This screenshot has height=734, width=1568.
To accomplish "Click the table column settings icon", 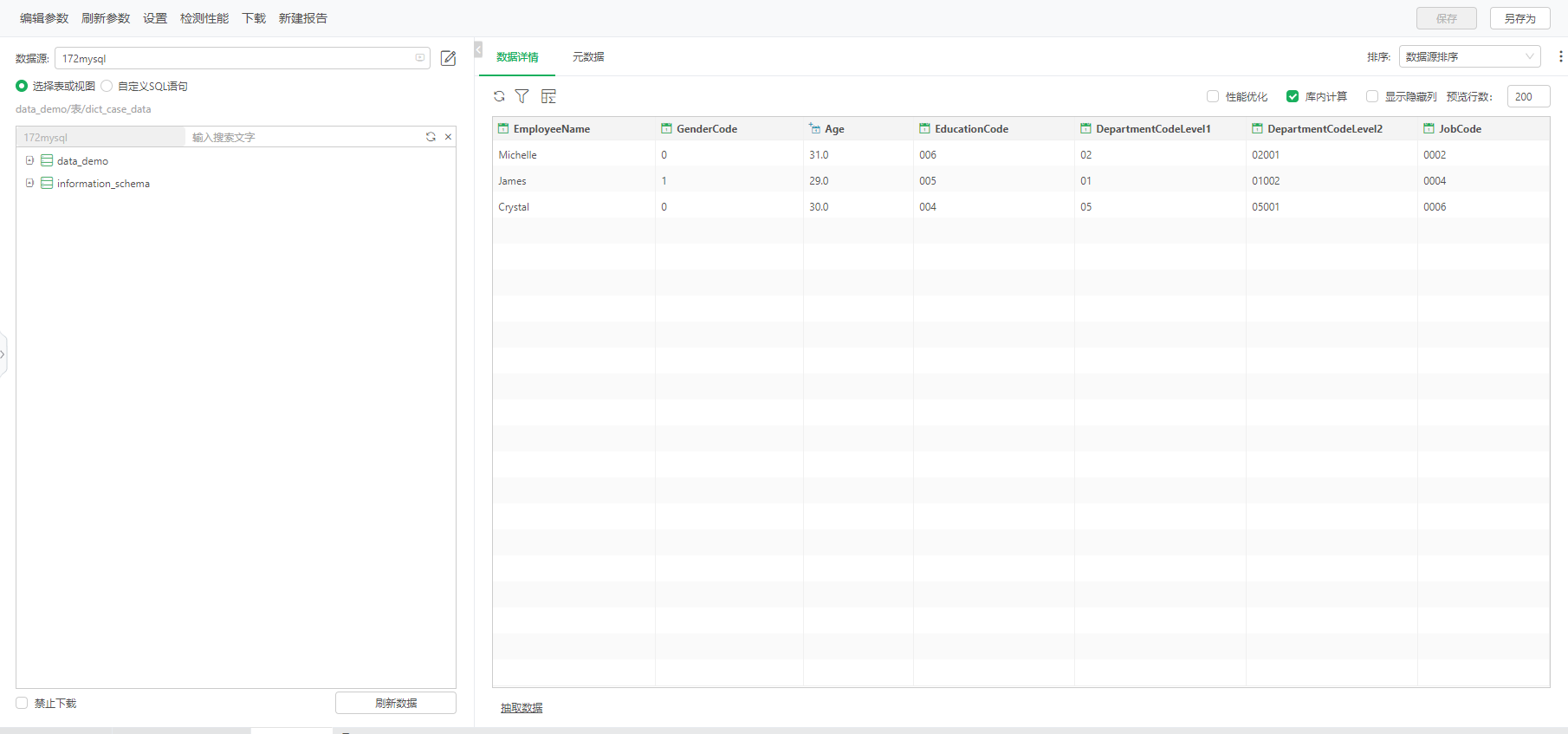I will click(548, 96).
